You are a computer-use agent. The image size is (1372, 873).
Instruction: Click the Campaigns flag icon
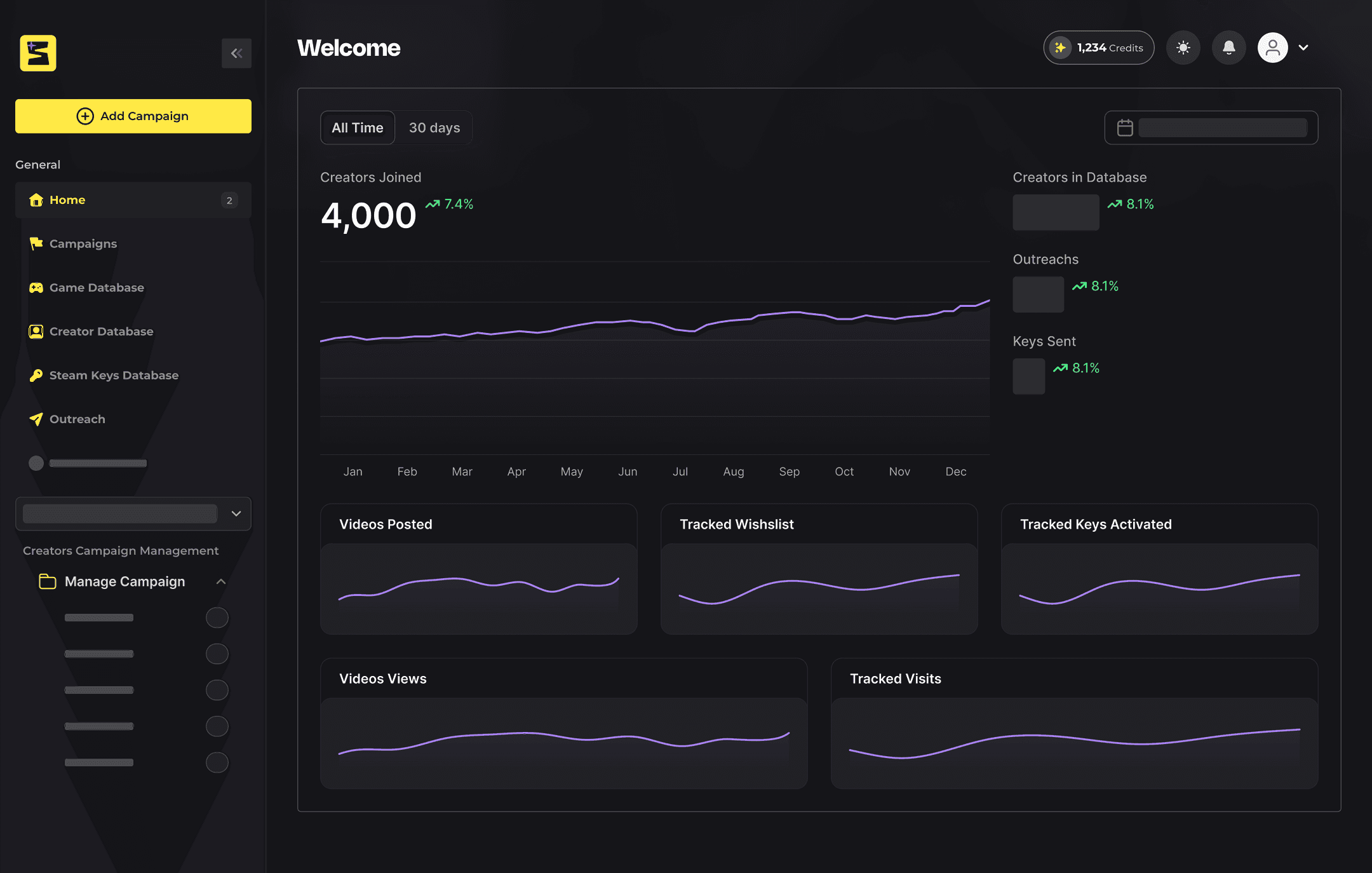36,244
